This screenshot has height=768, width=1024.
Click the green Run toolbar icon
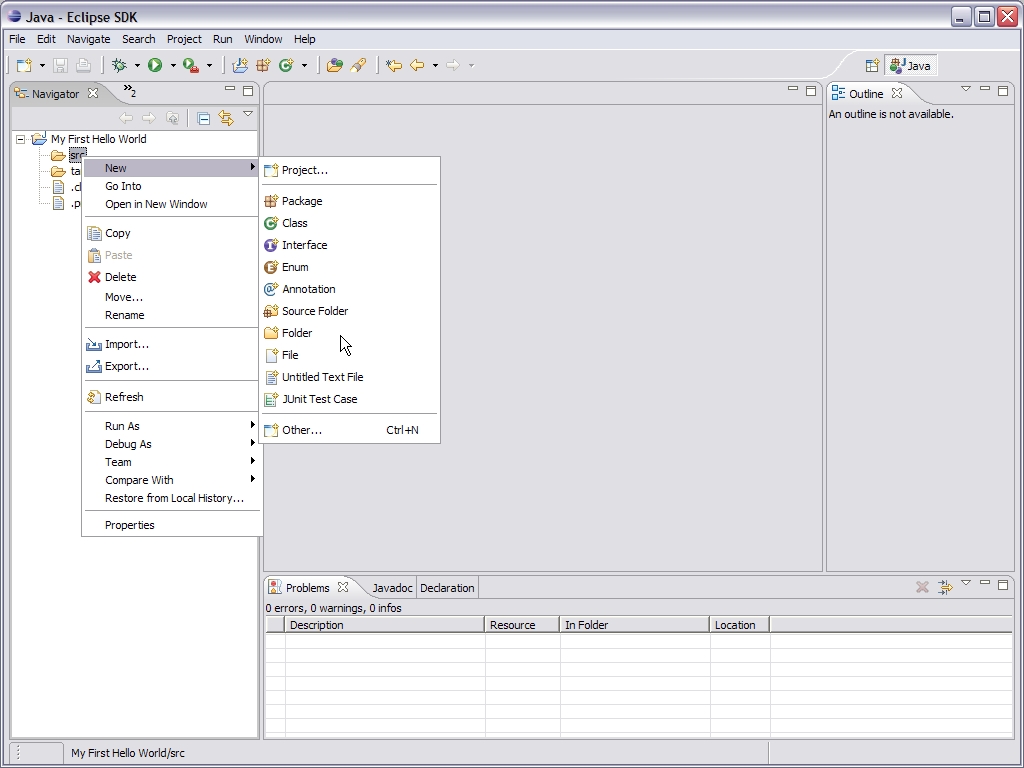(155, 65)
